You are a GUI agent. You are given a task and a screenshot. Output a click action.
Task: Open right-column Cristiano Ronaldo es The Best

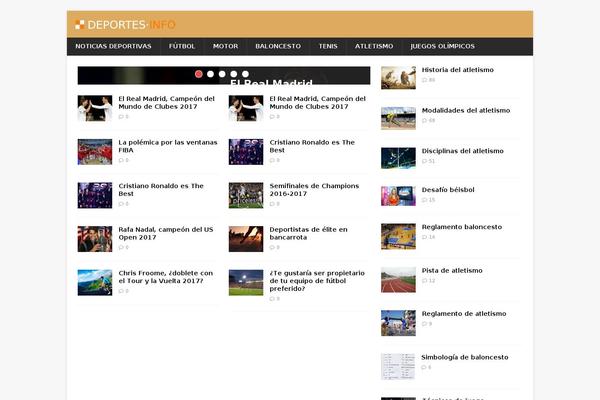[312, 146]
